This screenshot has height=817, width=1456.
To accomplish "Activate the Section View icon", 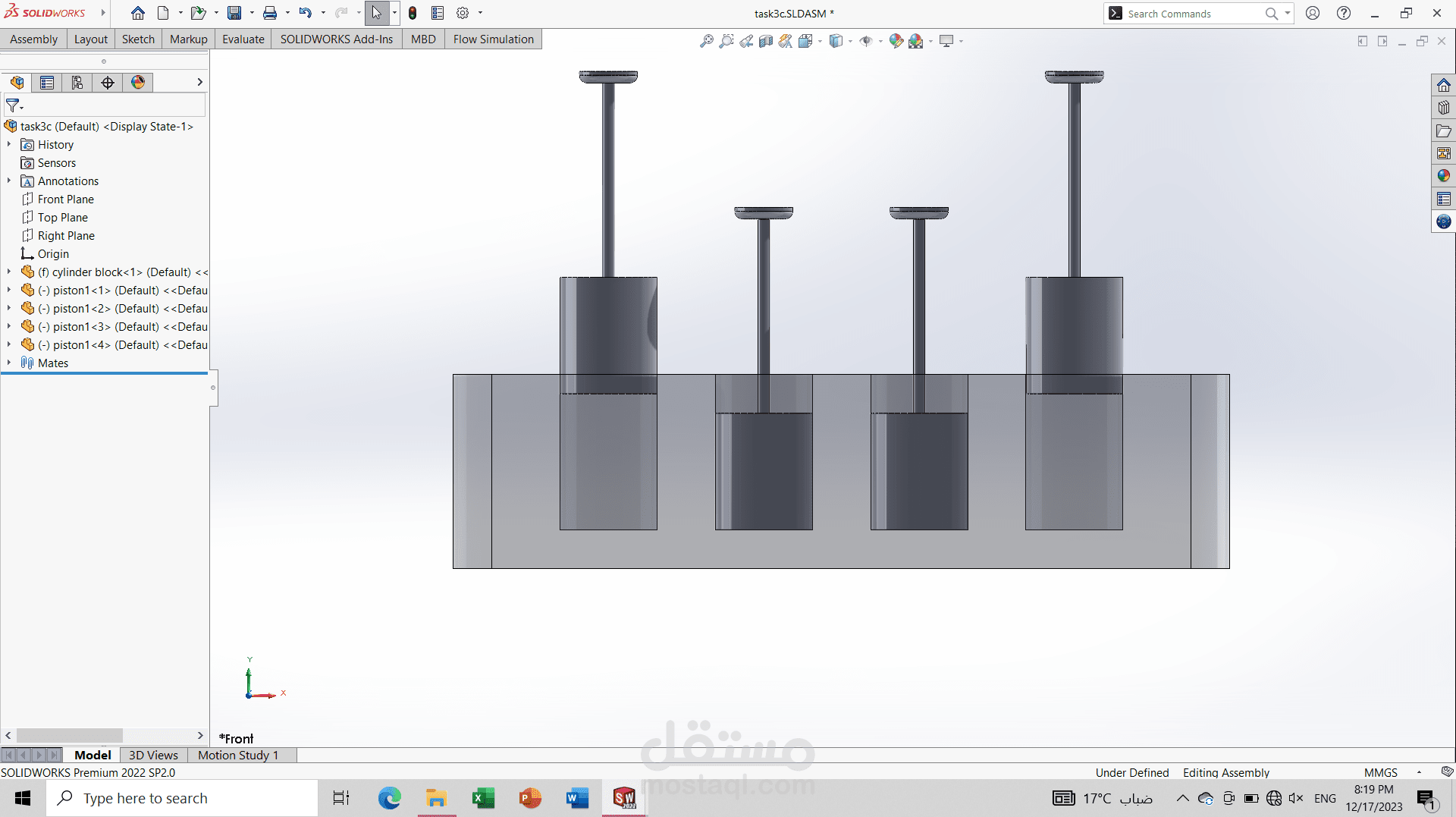I will pyautogui.click(x=766, y=41).
